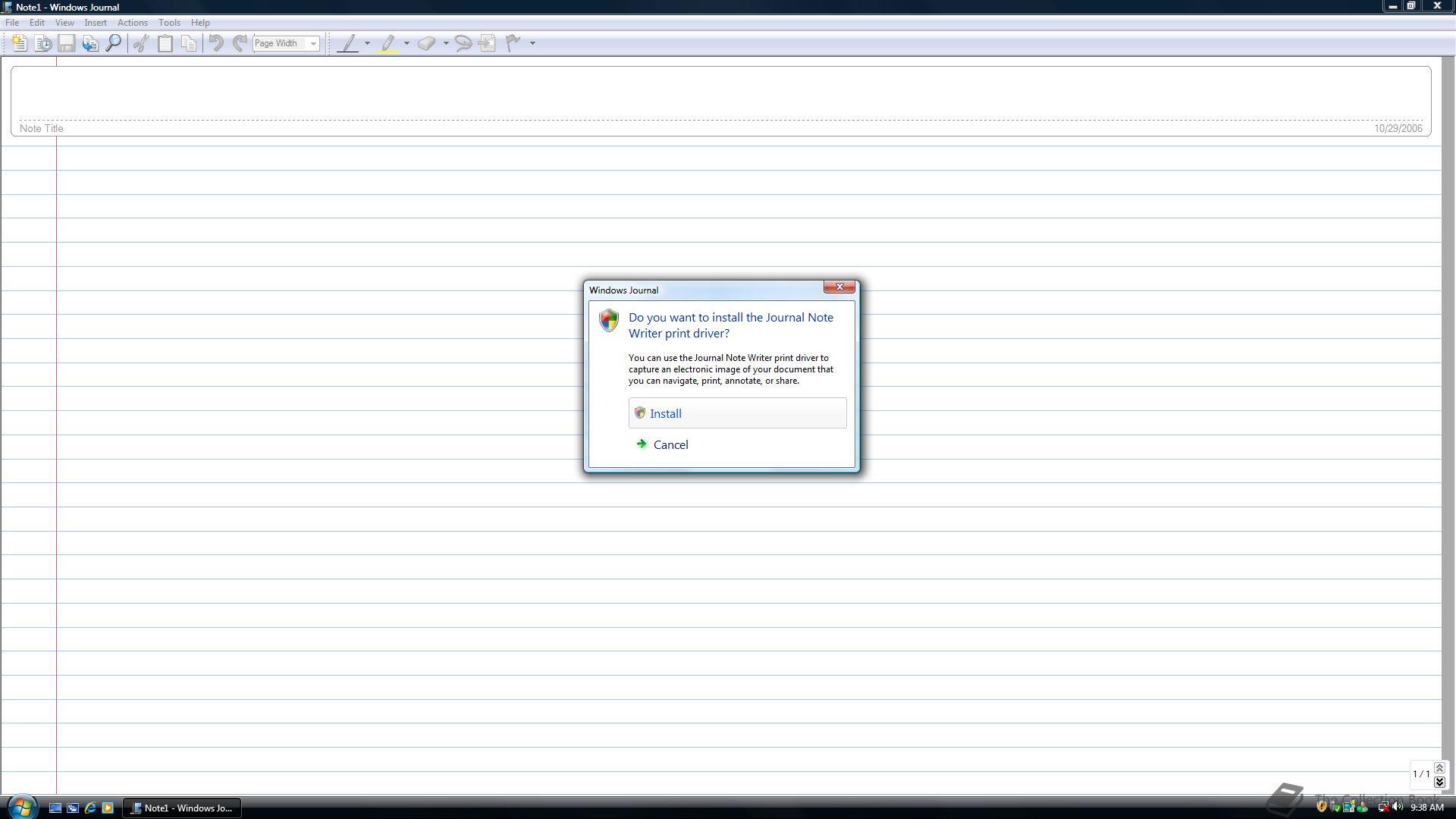Click the Copy pages icon

coord(189,43)
